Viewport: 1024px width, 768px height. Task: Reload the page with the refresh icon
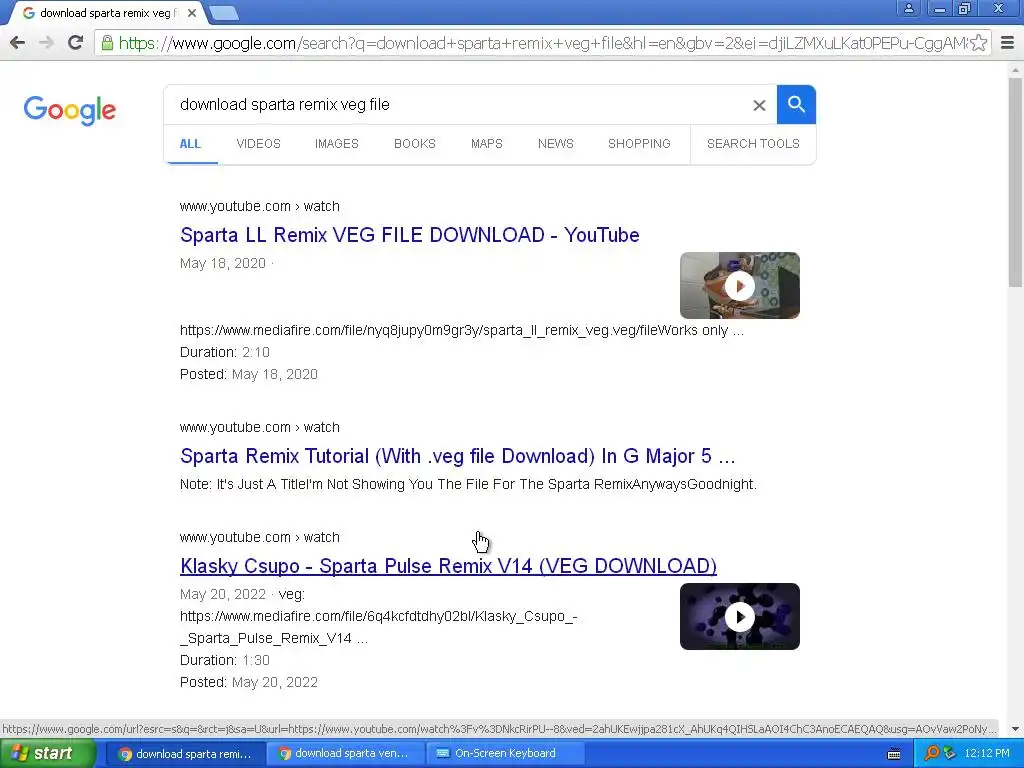point(76,43)
